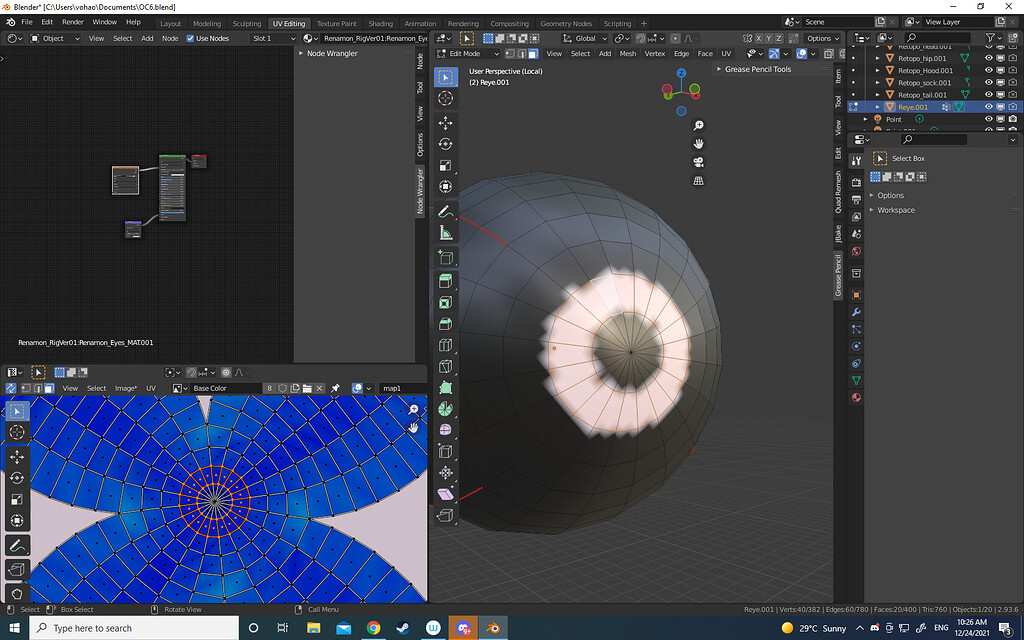Expand the Workspace panel
The height and width of the screenshot is (640, 1024).
(895, 210)
